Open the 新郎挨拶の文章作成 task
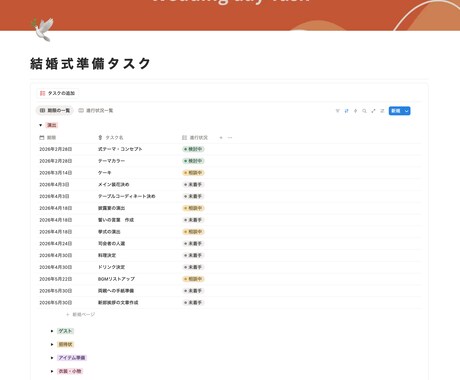 pos(118,303)
